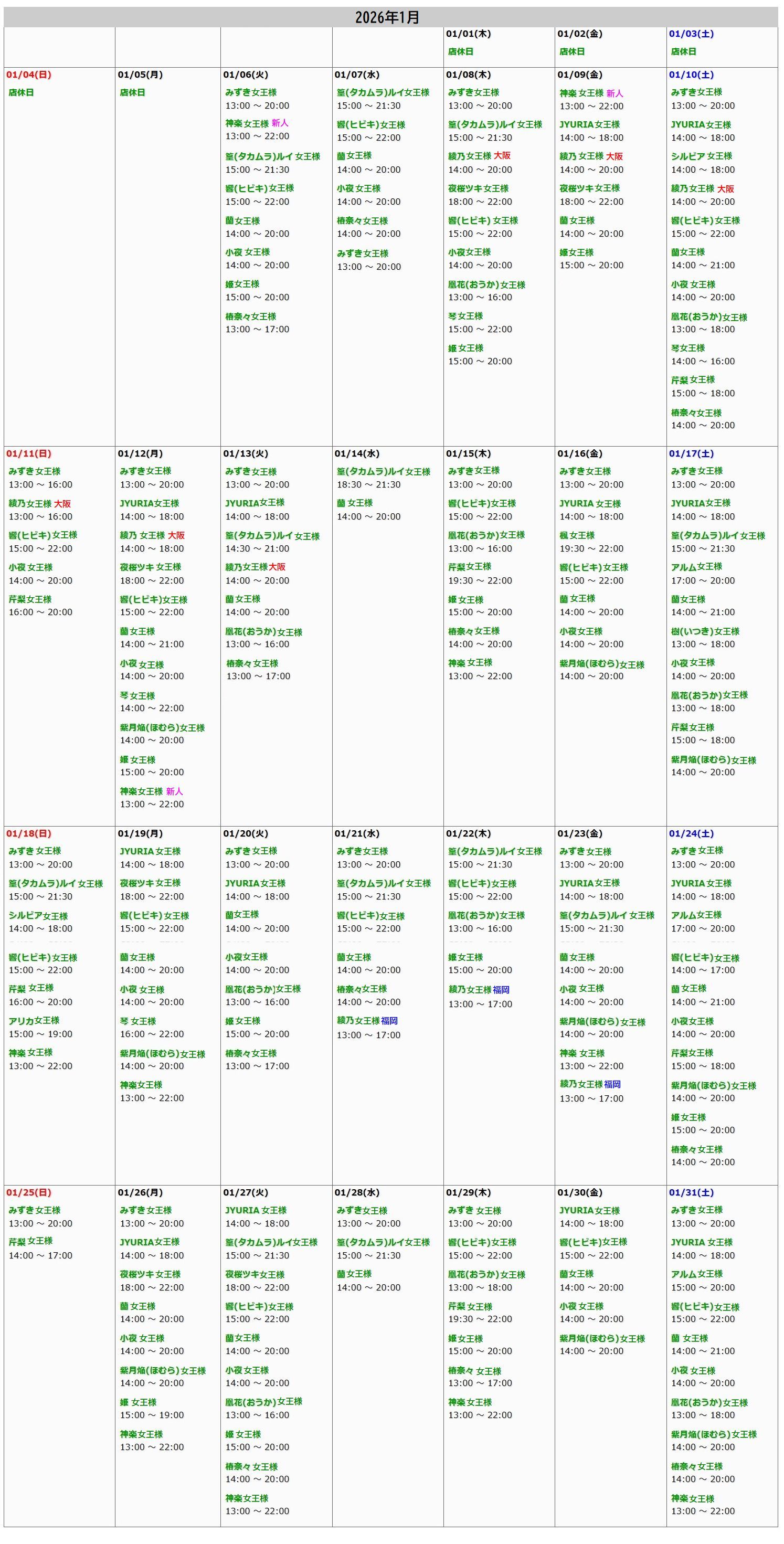
Task: Select 琴女王様 on 01/08 Thursday
Action: coord(465,316)
